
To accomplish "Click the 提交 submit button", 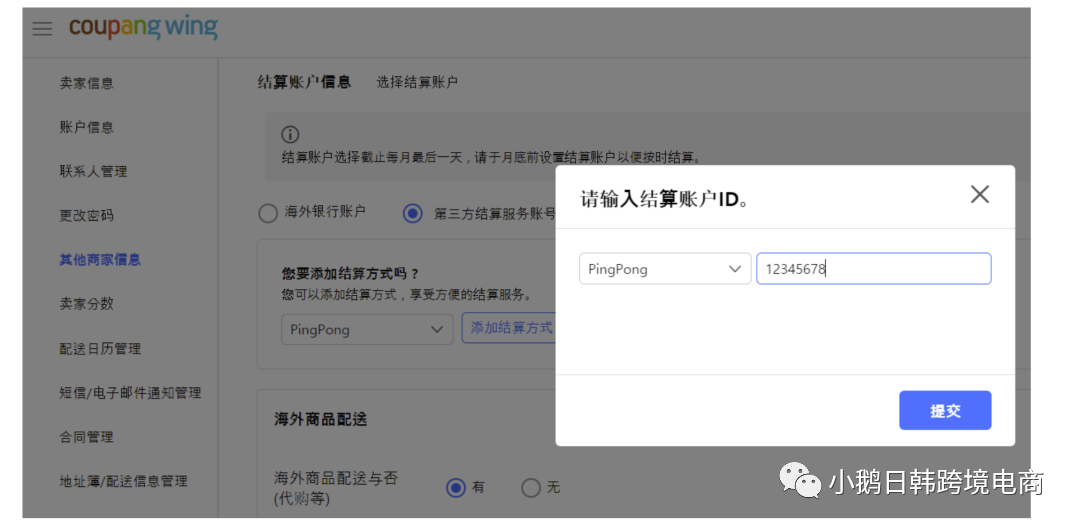I will click(x=945, y=410).
